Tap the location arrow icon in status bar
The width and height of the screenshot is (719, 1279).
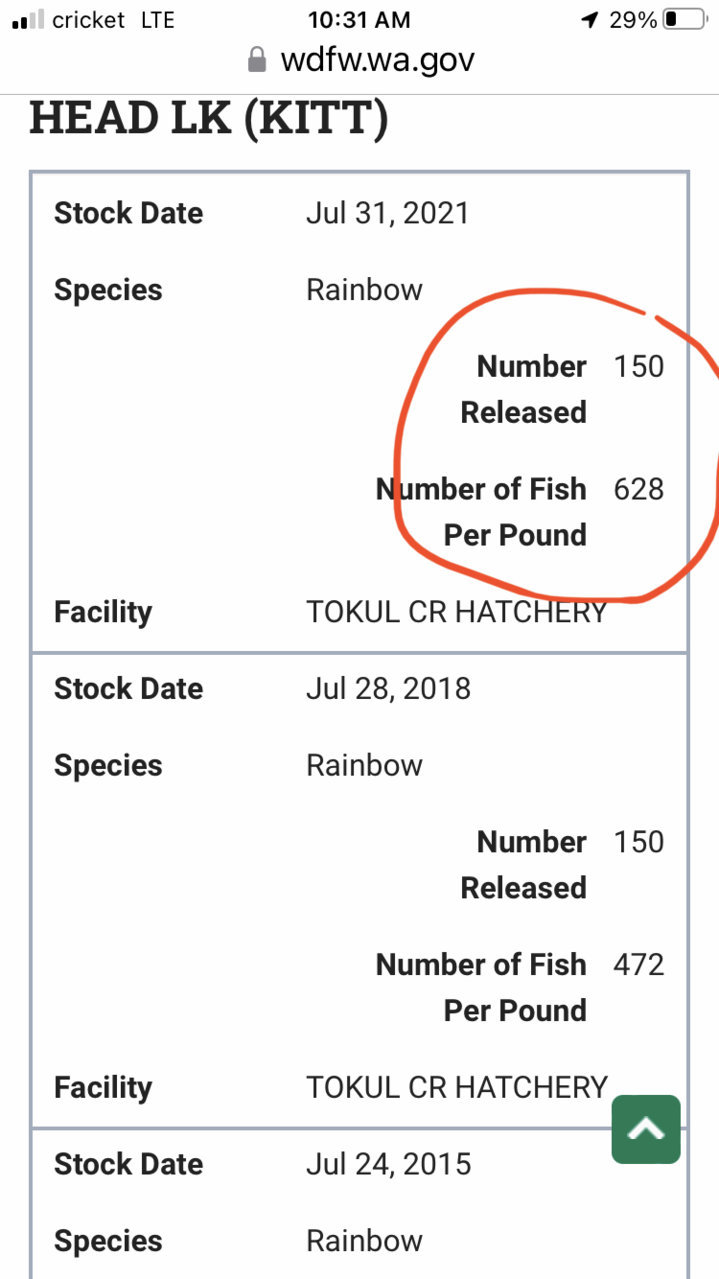pyautogui.click(x=590, y=20)
